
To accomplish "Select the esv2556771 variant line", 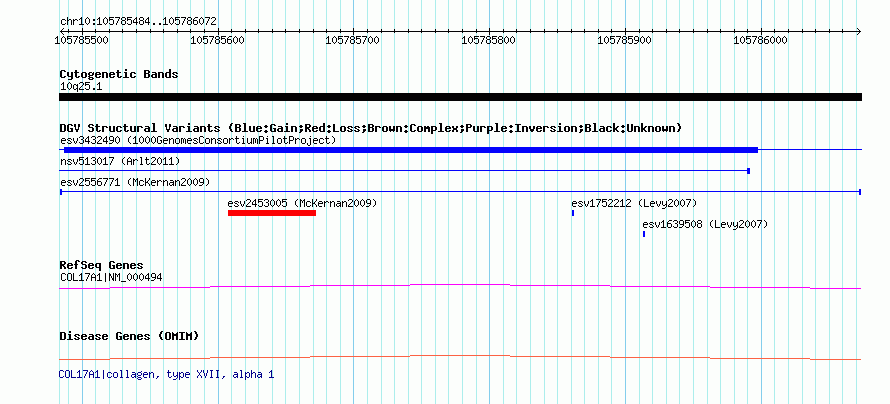I will [460, 192].
